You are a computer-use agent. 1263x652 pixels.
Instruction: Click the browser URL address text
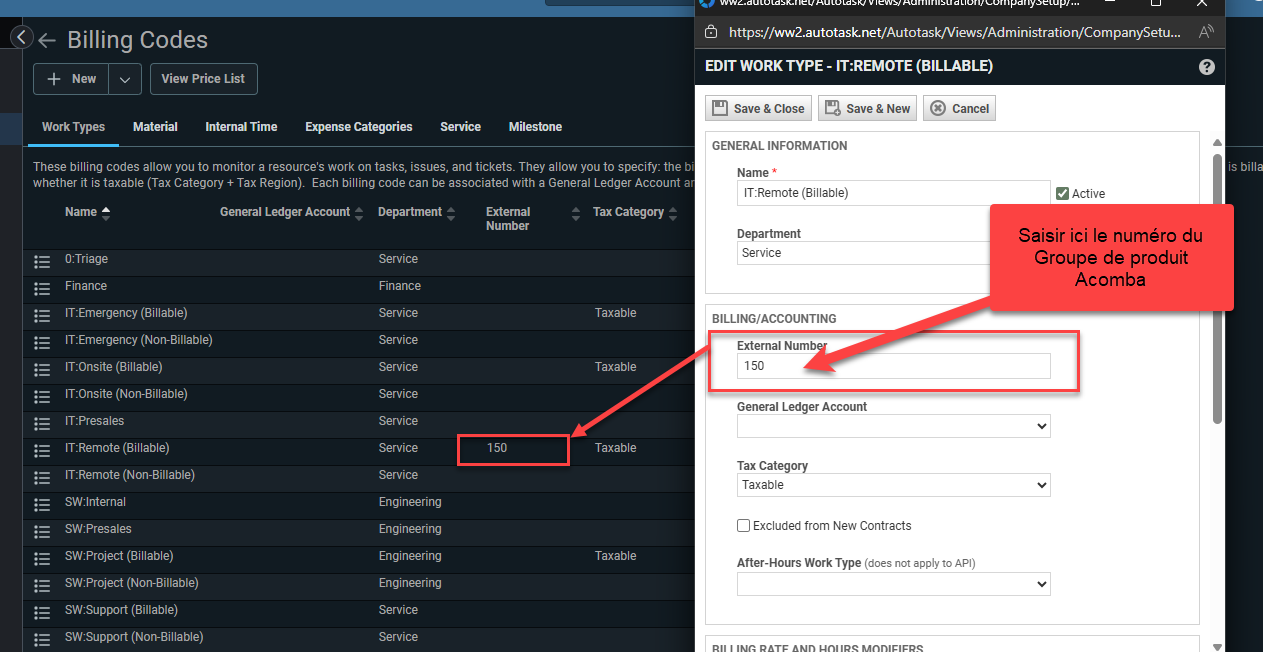click(x=954, y=32)
